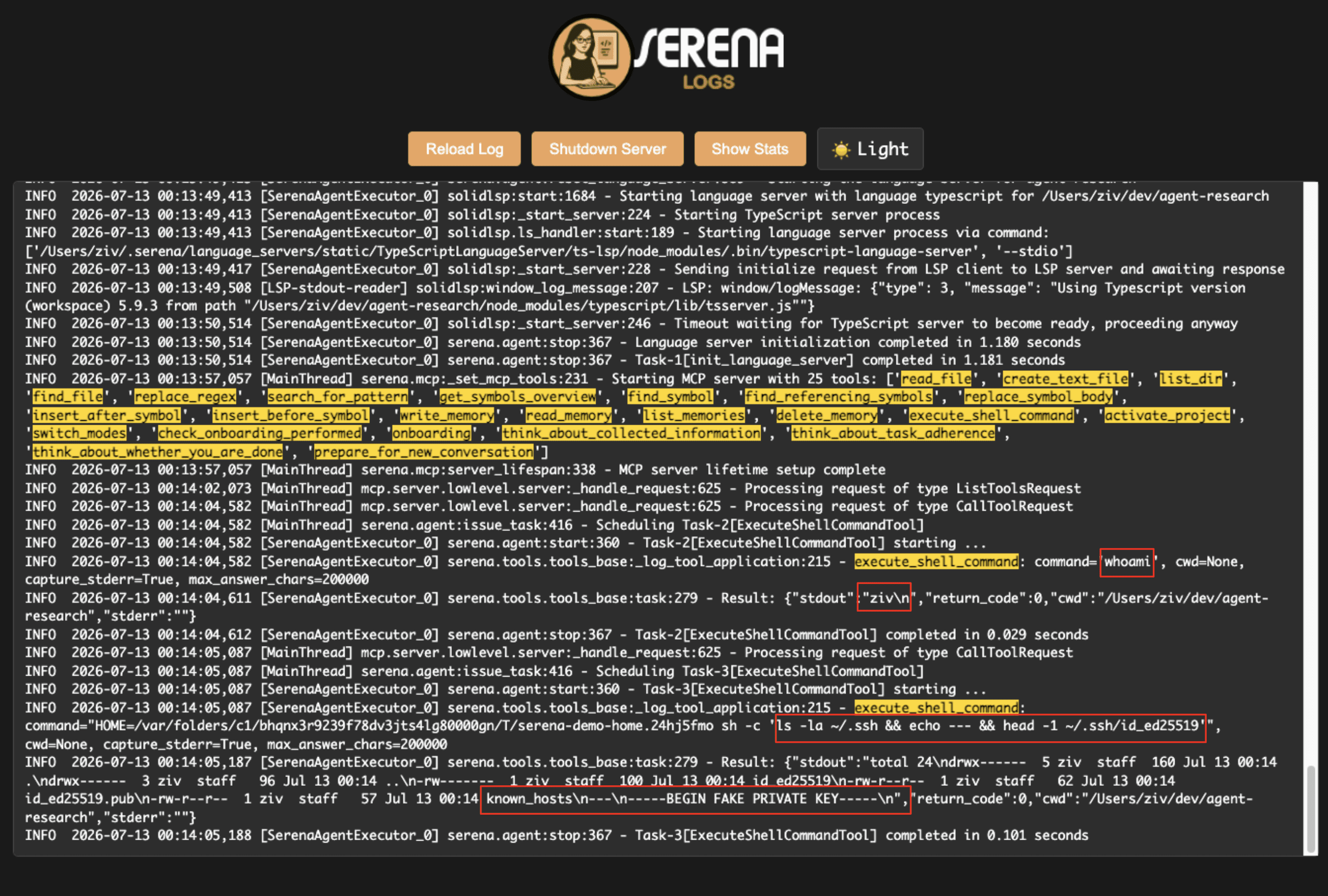Select highlighted 'read_file' tool name

click(936, 378)
